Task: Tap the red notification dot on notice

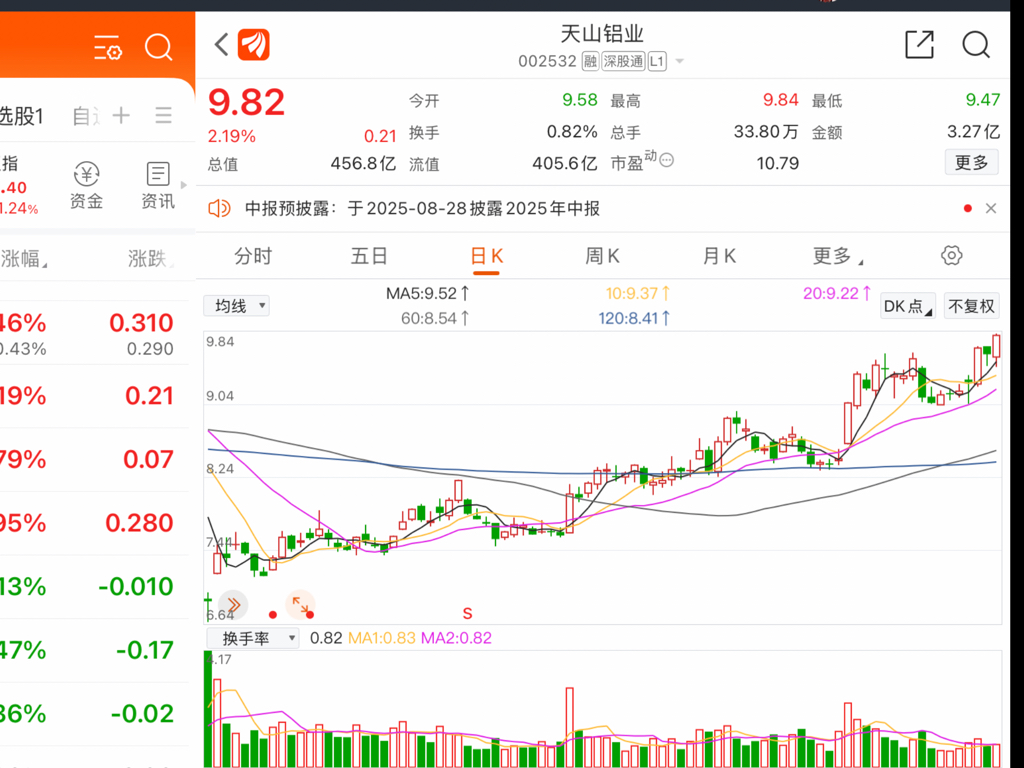Action: tap(968, 208)
